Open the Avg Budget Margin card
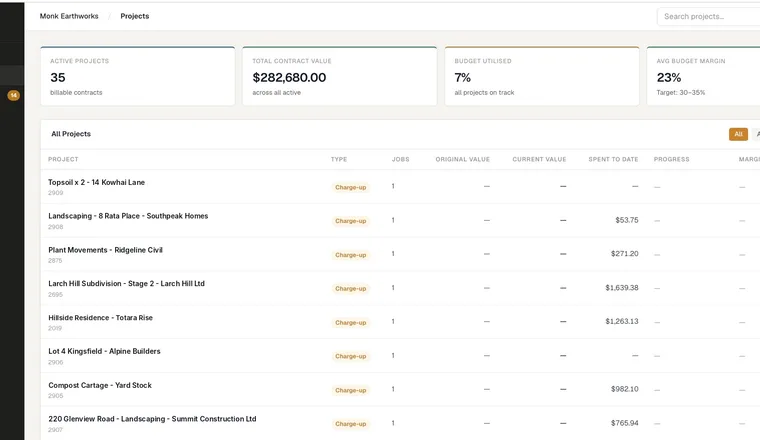760x440 pixels. [703, 76]
